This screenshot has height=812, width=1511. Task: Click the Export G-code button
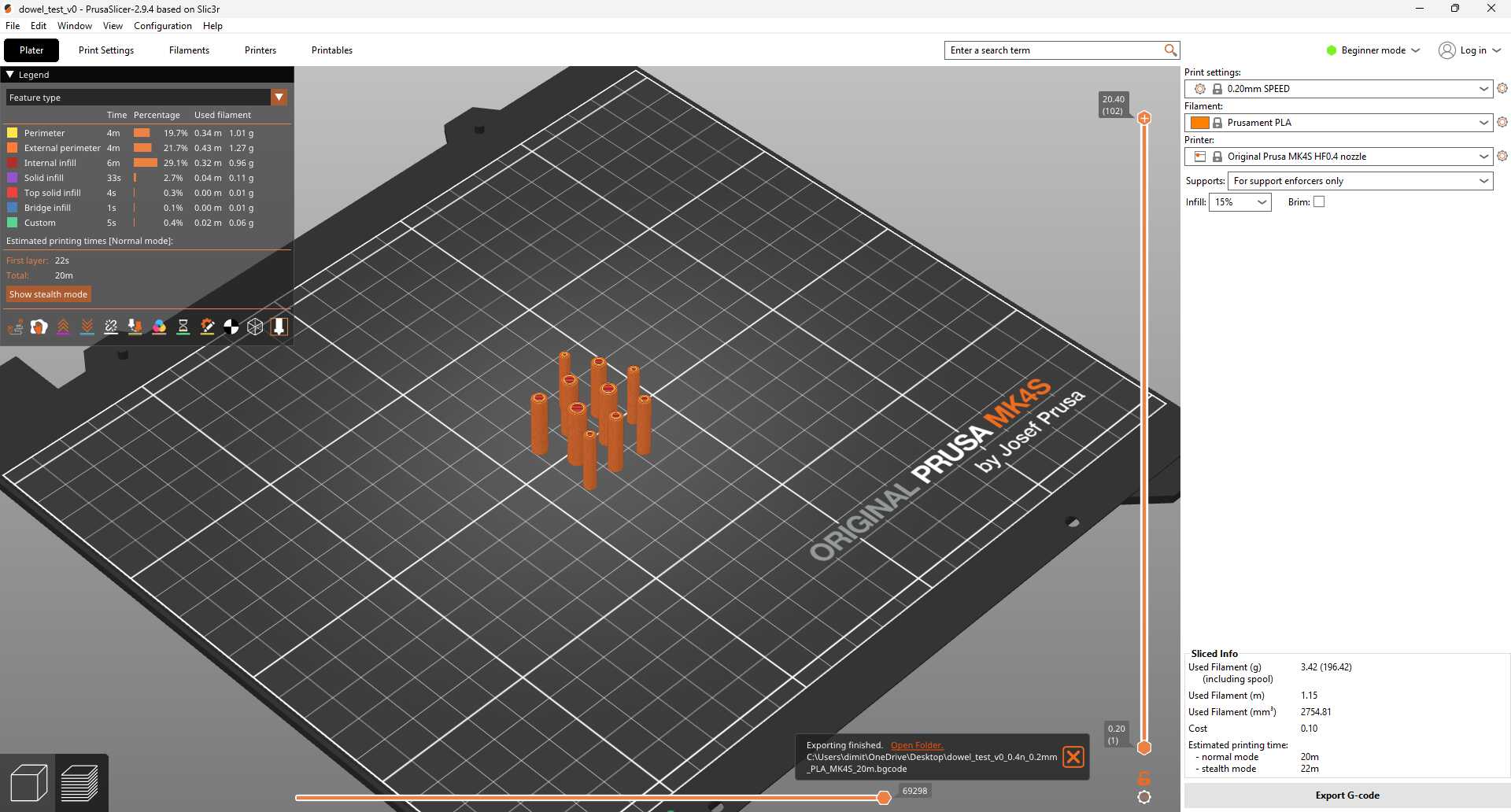tap(1347, 795)
